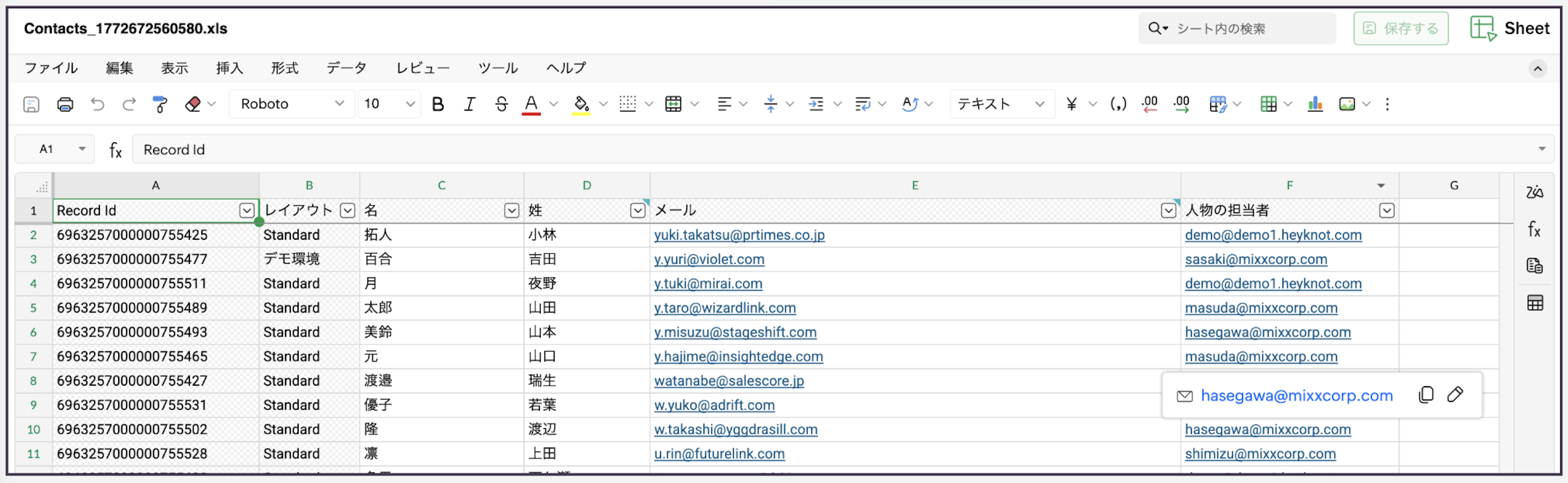This screenshot has width=1568, height=483.
Task: Open the レイアウト column filter
Action: coord(348,211)
